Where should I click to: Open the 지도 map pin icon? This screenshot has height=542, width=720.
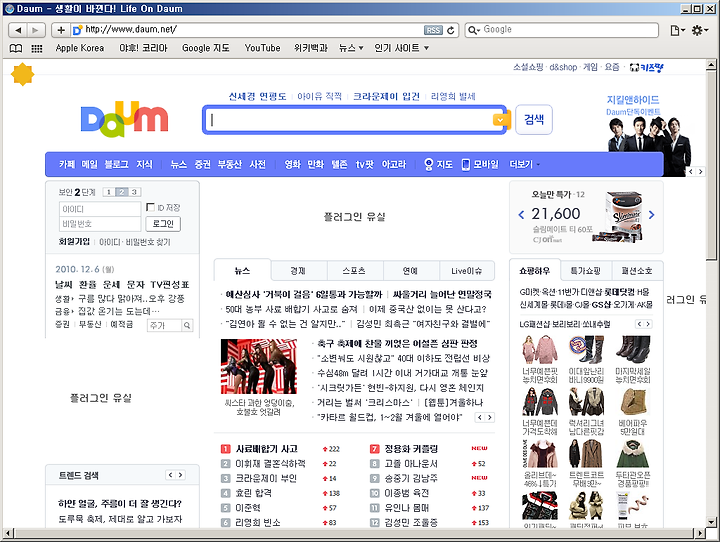click(428, 164)
